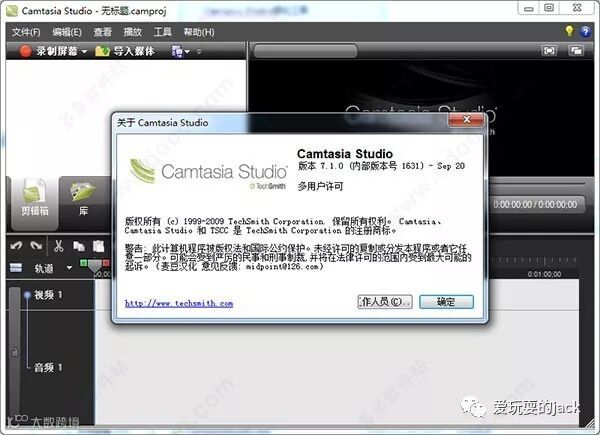
Task: Open the 编辑(E) menu
Action: click(67, 32)
